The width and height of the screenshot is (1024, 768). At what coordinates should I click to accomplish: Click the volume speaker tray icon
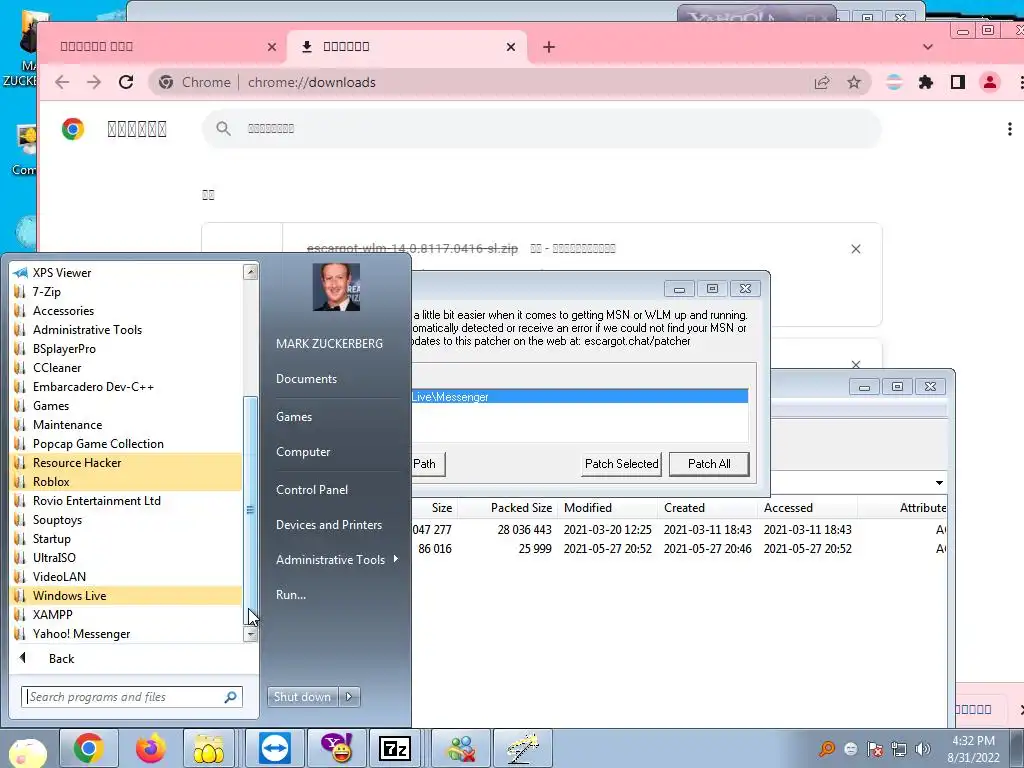[x=923, y=749]
